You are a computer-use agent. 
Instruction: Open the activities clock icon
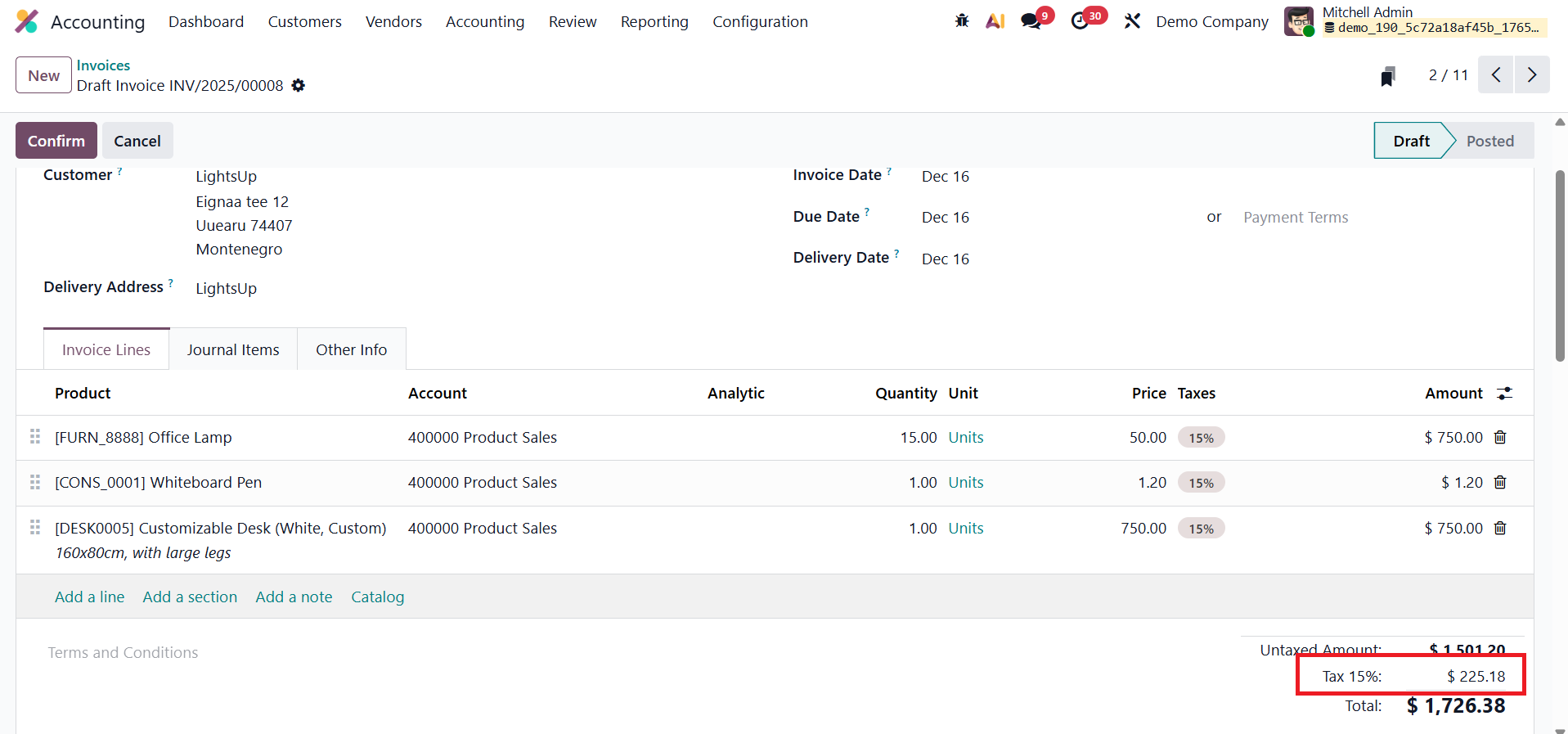point(1081,21)
